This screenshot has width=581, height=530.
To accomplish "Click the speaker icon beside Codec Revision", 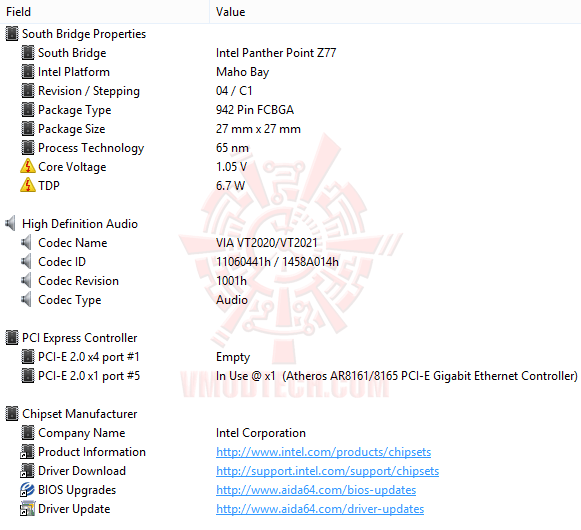I will pos(26,281).
